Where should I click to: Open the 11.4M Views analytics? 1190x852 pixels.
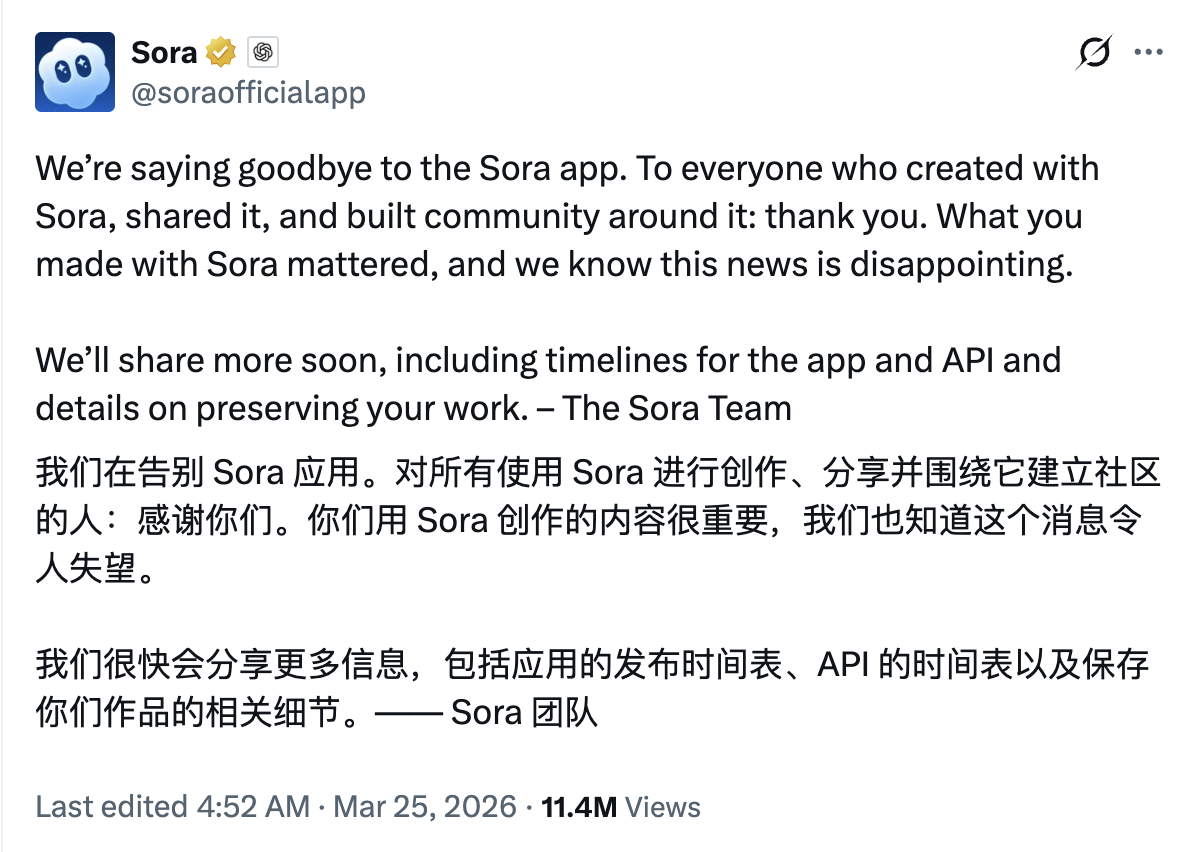point(620,807)
